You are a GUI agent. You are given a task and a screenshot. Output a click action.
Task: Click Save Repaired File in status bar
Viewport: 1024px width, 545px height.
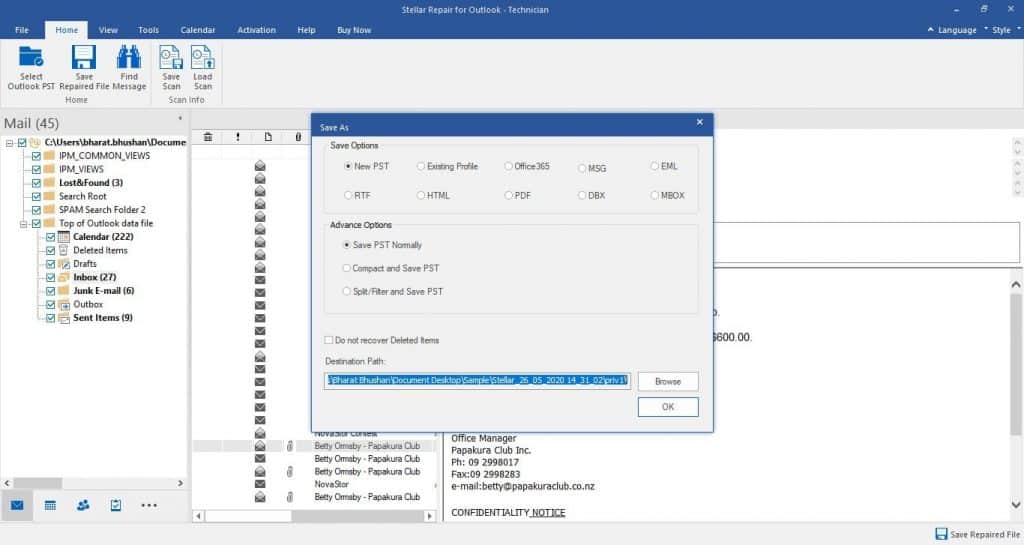(x=977, y=535)
